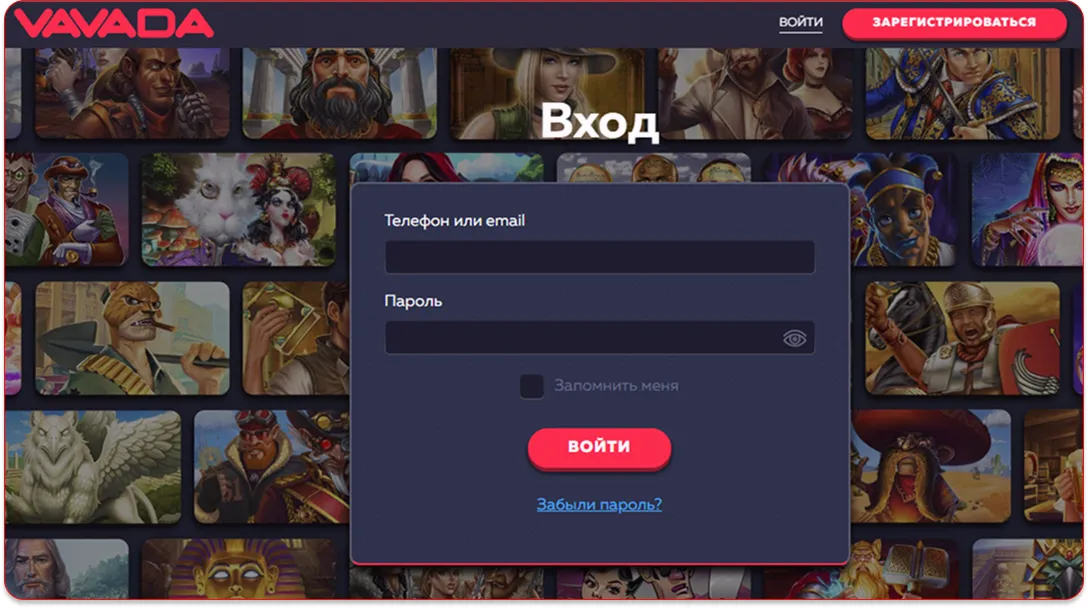This screenshot has width=1088, height=608.
Task: Select the white rabbit and queen thumbnail
Action: click(x=238, y=210)
